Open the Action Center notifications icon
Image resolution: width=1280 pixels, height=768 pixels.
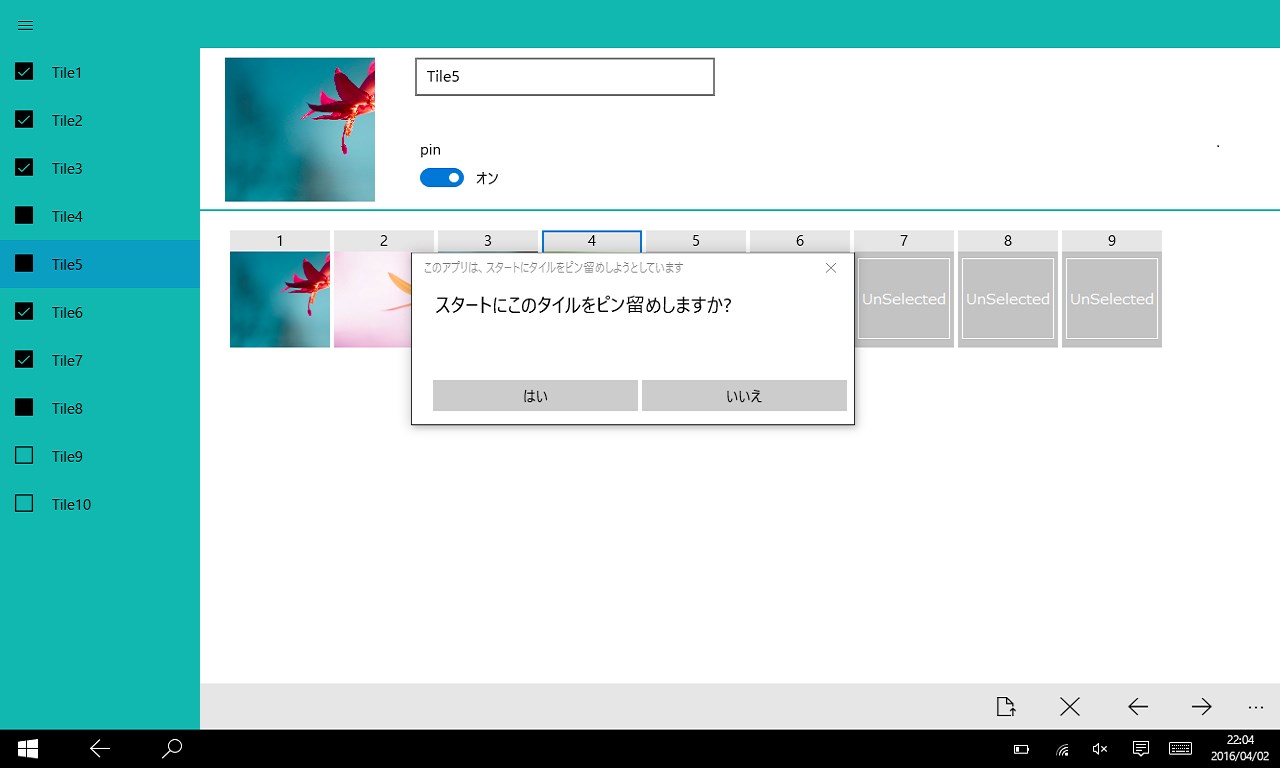pos(1141,748)
